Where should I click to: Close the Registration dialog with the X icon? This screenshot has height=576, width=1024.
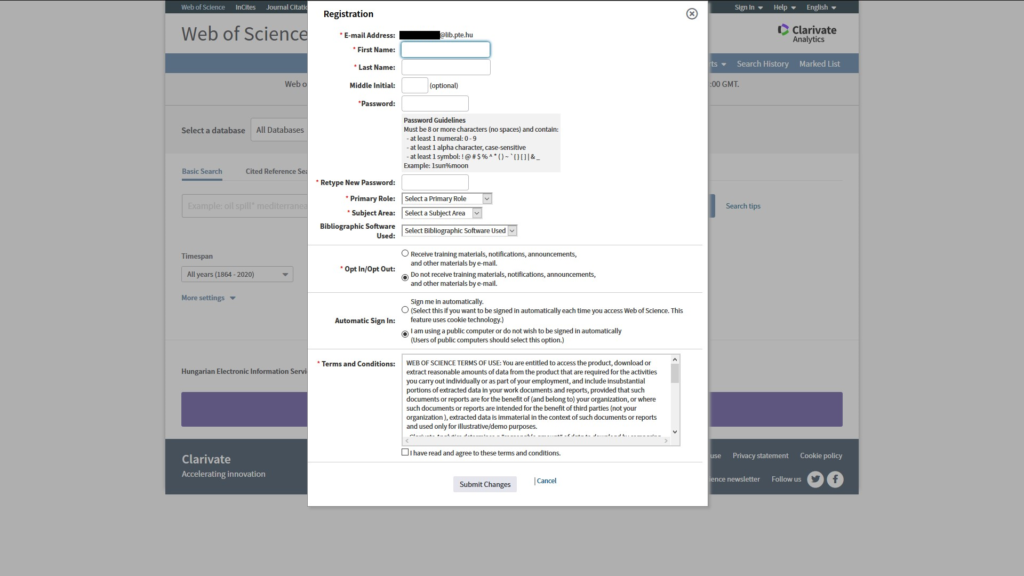coord(692,14)
